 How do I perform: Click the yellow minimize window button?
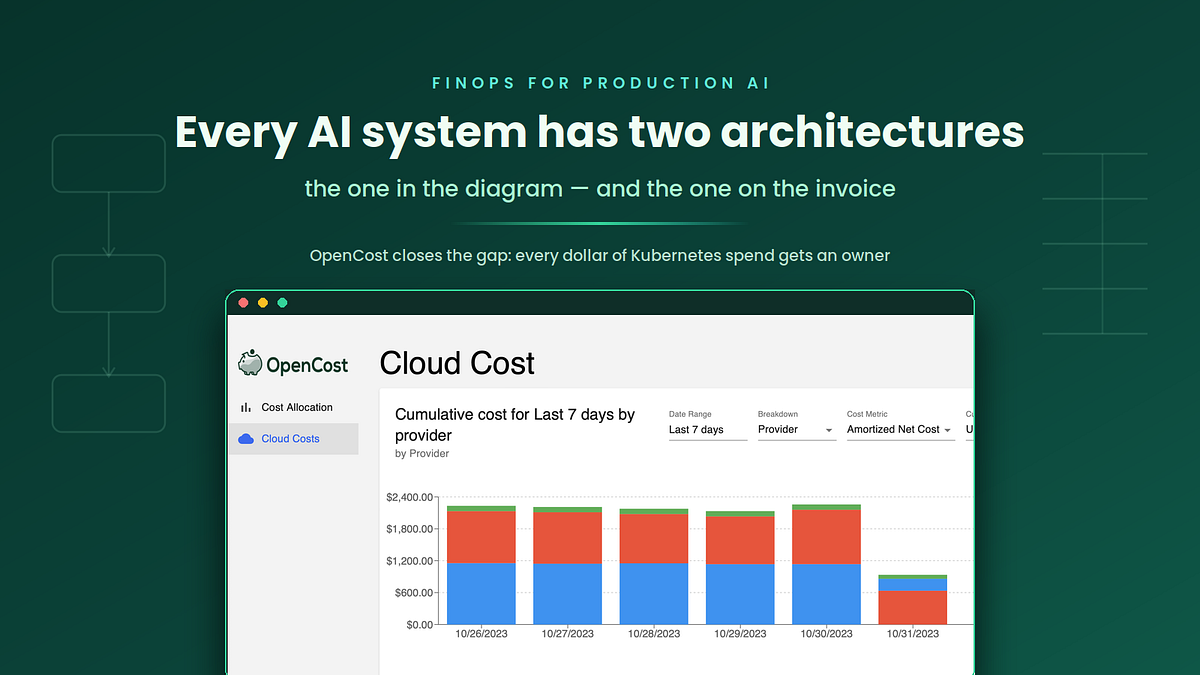click(263, 302)
